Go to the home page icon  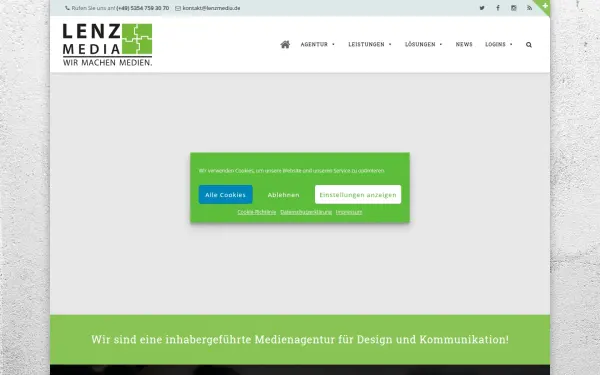point(285,44)
